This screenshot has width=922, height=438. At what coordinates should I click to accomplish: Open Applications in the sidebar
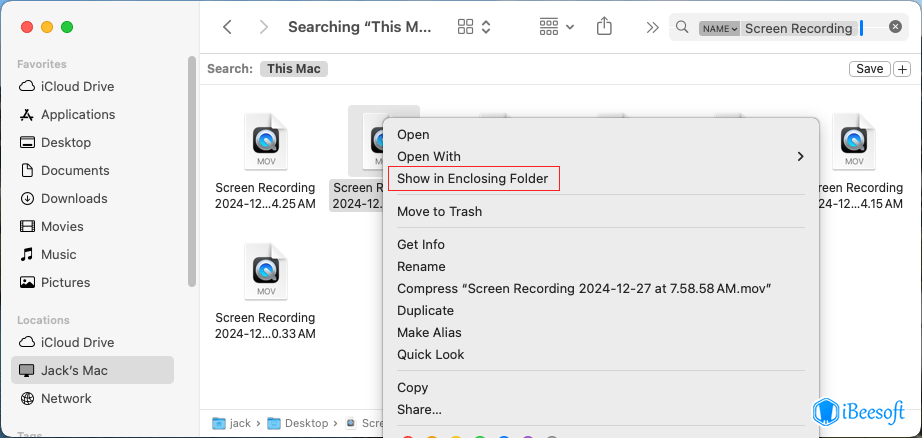tap(77, 115)
